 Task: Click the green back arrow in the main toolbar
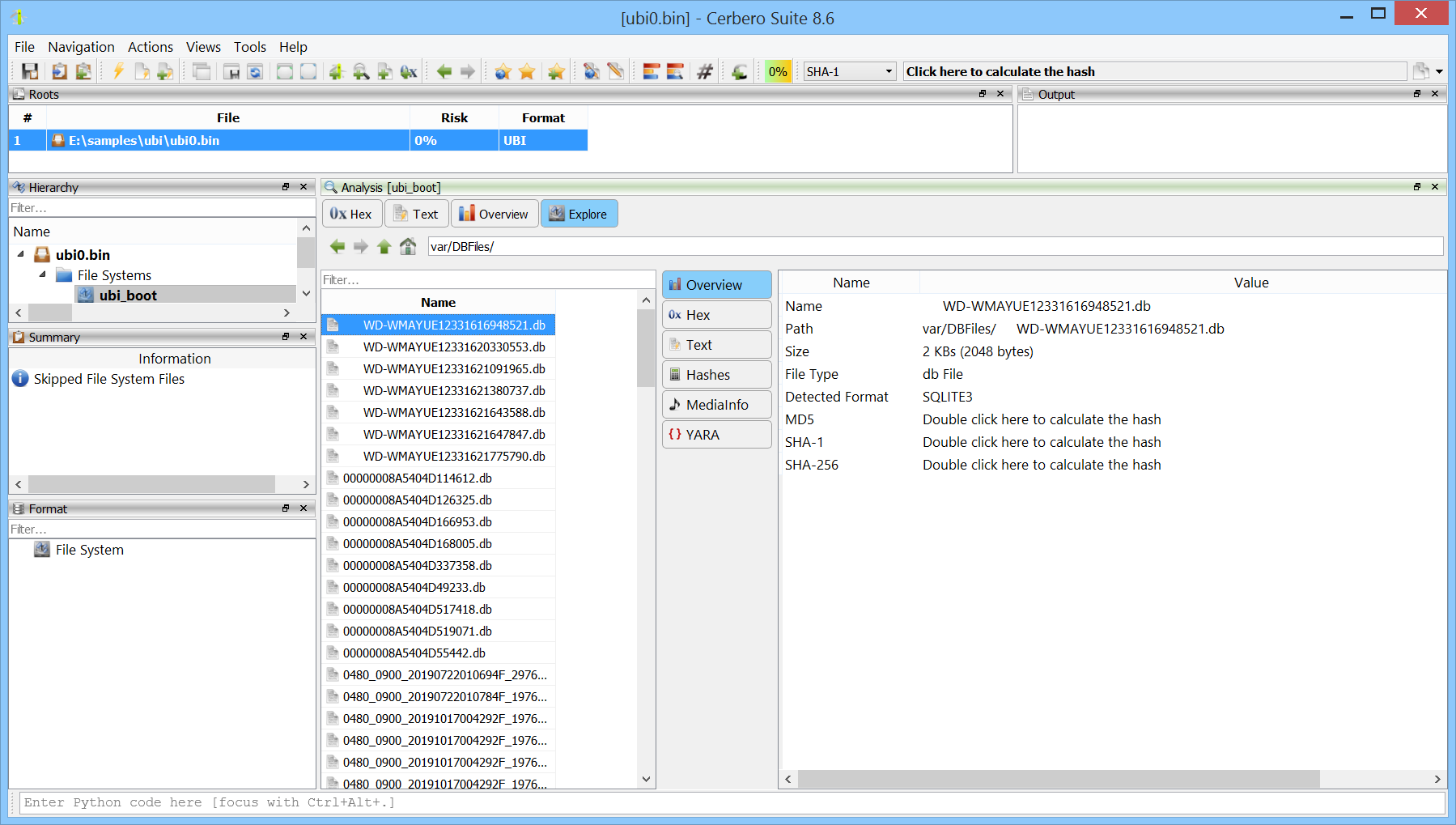[x=444, y=71]
